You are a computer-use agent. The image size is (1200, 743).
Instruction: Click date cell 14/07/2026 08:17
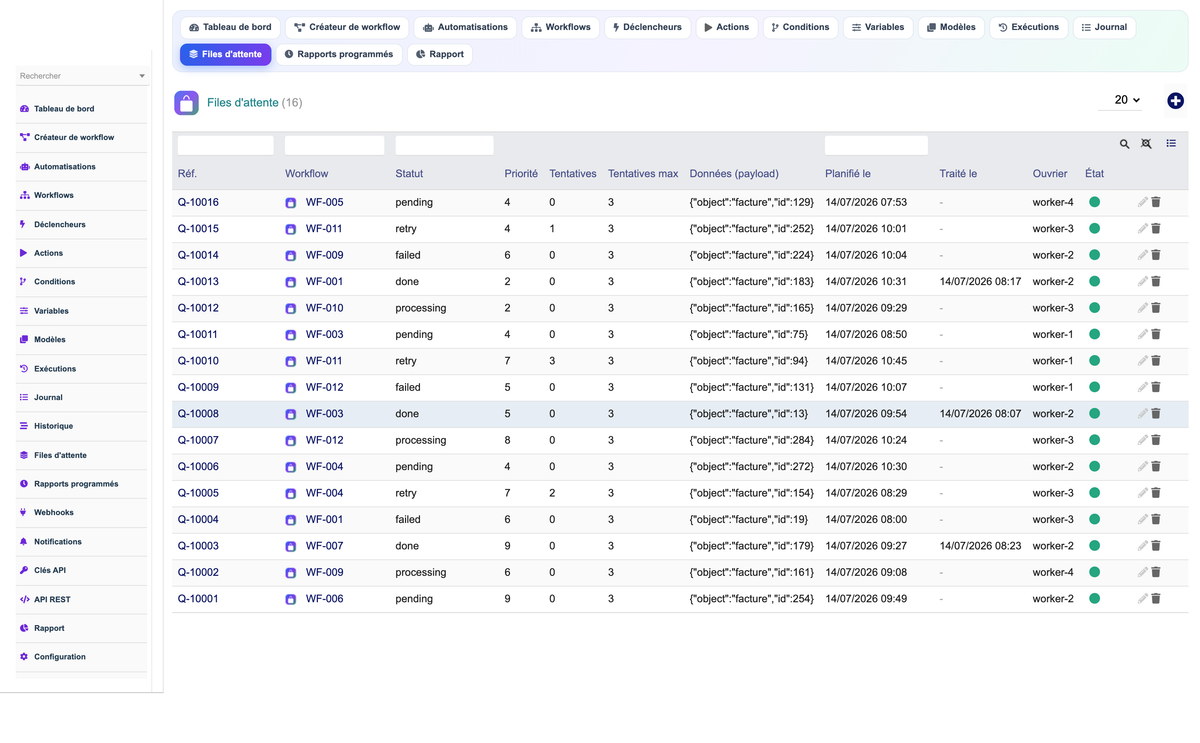pyautogui.click(x=980, y=281)
